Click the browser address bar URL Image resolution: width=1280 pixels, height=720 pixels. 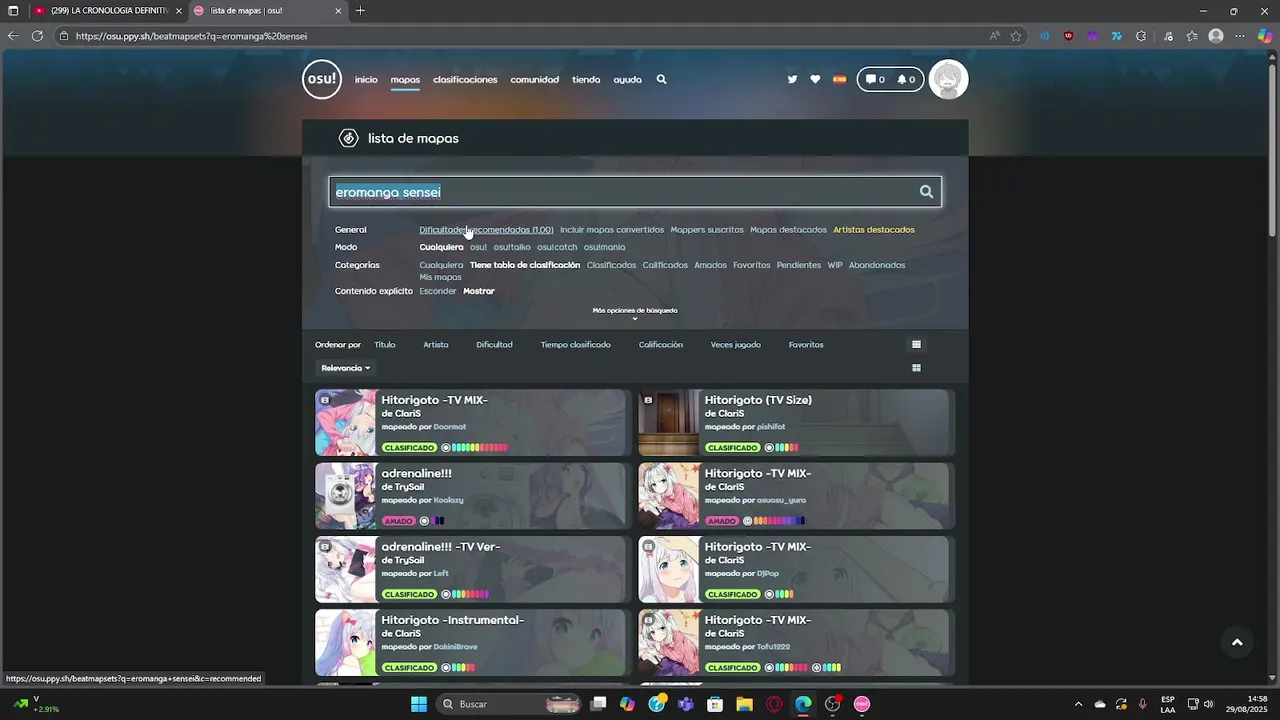(x=191, y=36)
